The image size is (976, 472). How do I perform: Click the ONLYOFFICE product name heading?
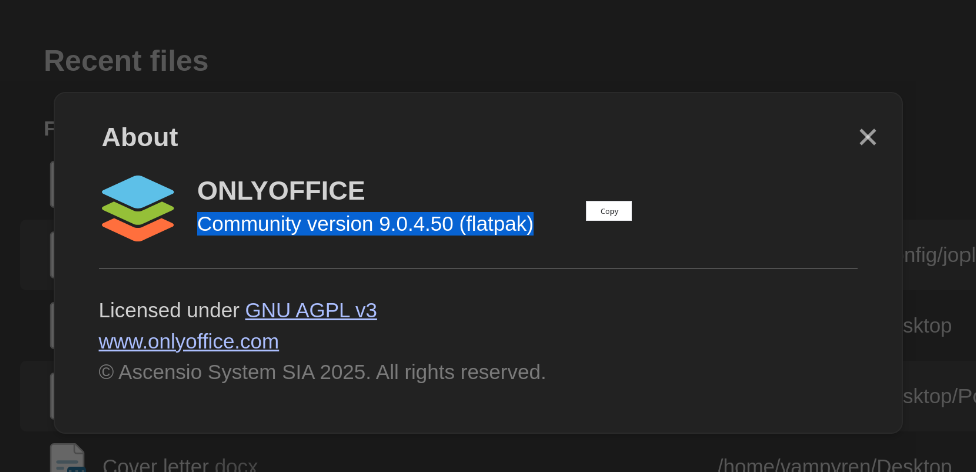[280, 190]
